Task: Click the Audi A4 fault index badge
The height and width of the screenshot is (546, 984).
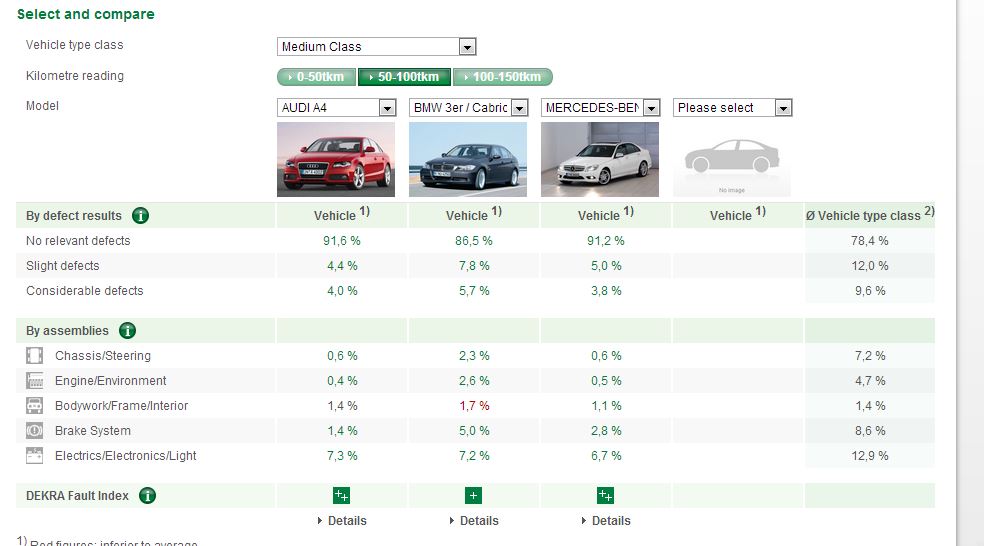Action: tap(341, 496)
